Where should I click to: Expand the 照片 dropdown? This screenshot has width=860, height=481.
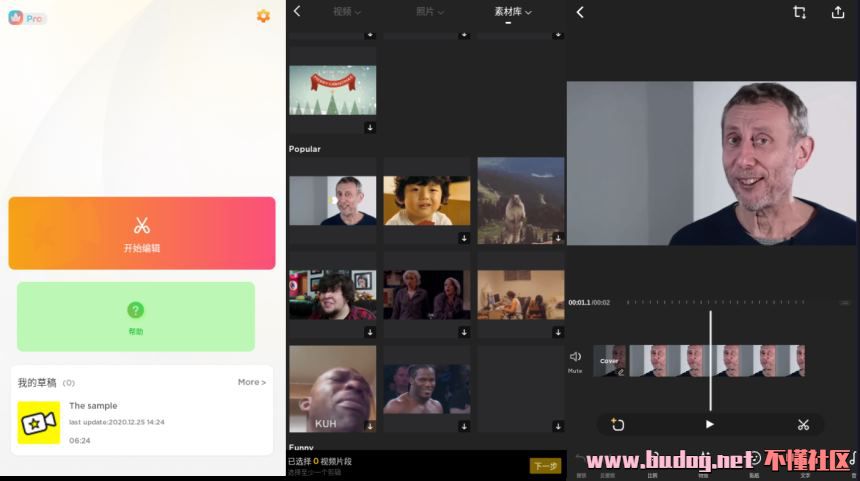[x=430, y=12]
